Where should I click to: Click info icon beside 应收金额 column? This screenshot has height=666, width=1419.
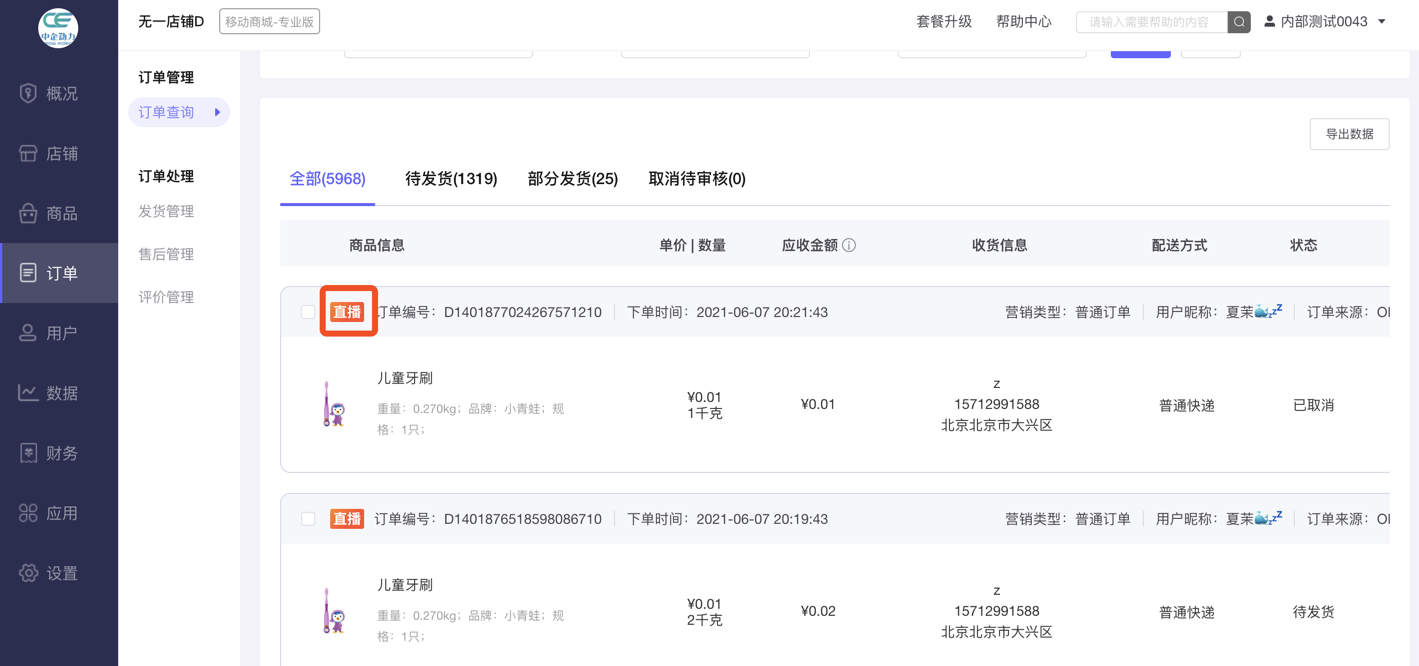click(x=849, y=245)
